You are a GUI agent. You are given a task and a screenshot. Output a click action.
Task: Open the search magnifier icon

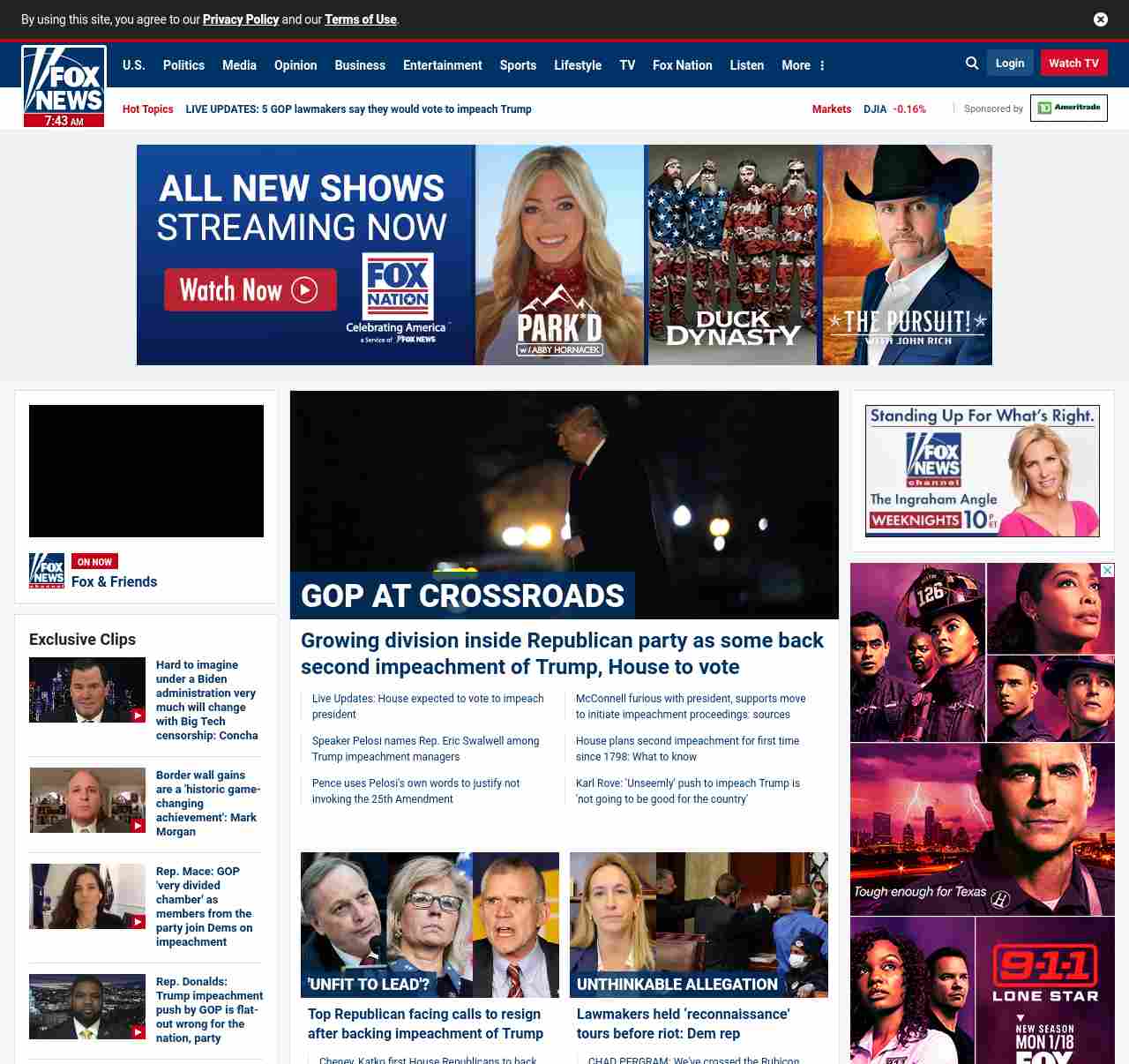[x=972, y=64]
